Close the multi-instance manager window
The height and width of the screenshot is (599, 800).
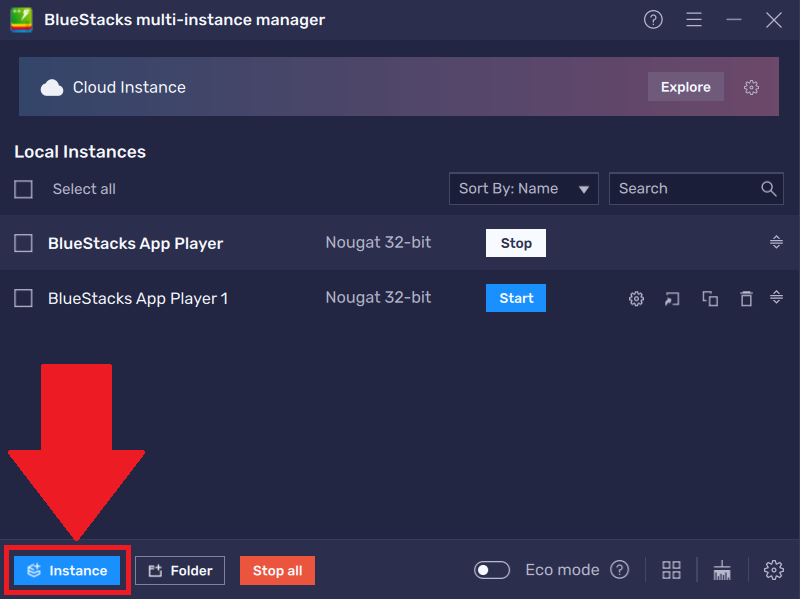[x=773, y=20]
